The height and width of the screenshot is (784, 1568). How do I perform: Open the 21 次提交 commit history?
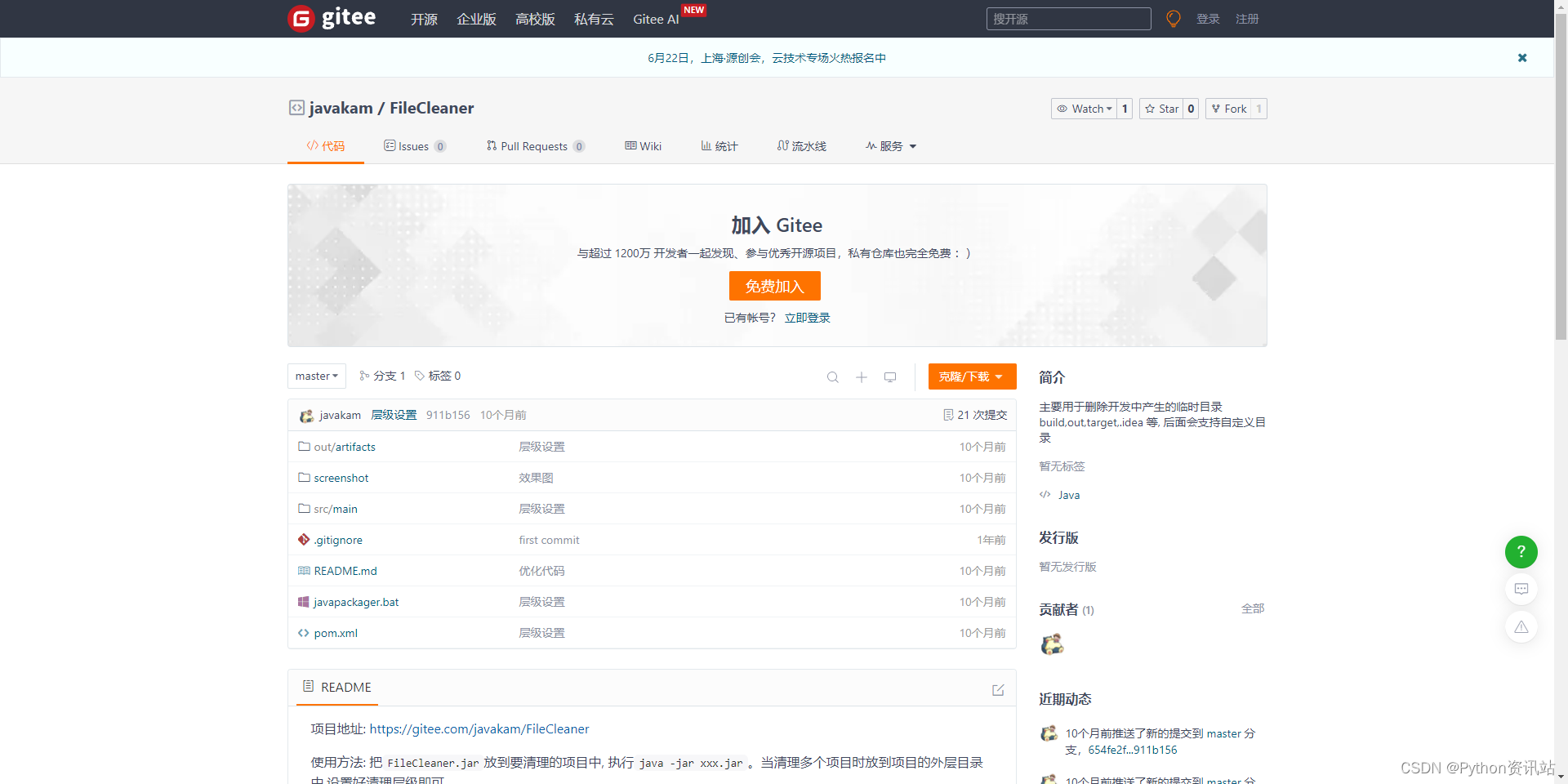975,415
